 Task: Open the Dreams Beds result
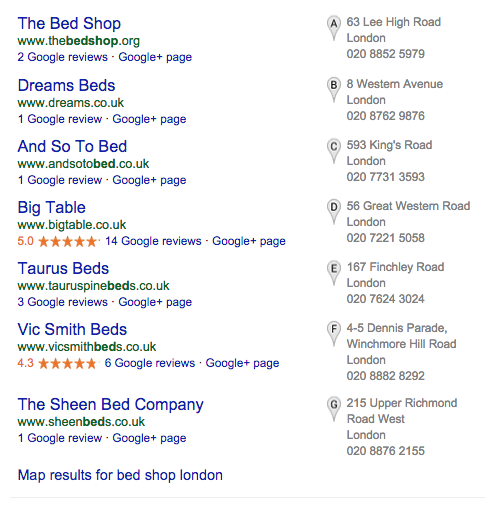click(66, 85)
